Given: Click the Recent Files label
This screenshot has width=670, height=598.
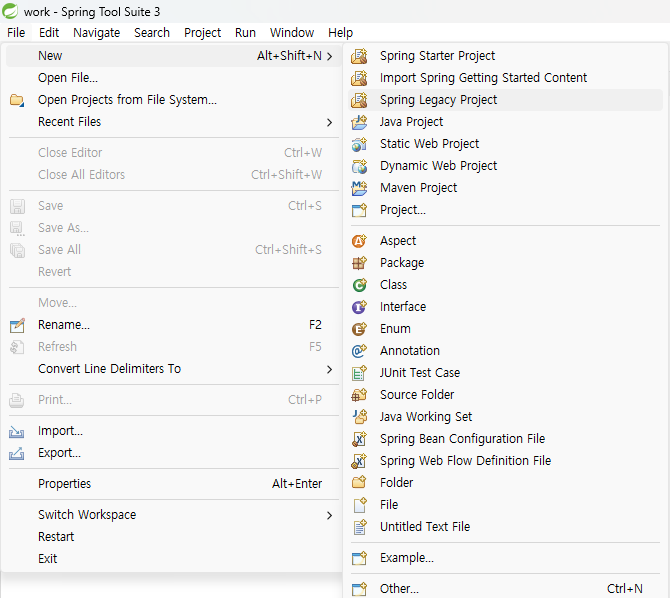Looking at the screenshot, I should pyautogui.click(x=70, y=122).
